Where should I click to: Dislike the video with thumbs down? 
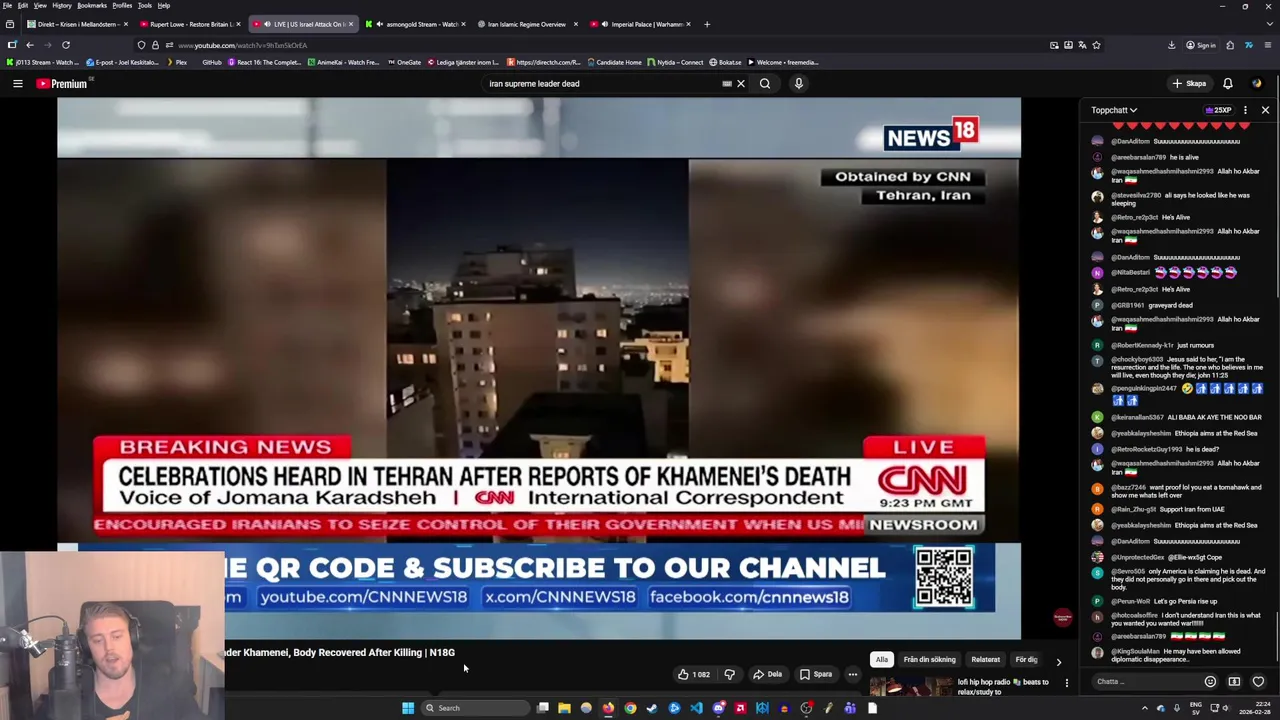(x=730, y=674)
